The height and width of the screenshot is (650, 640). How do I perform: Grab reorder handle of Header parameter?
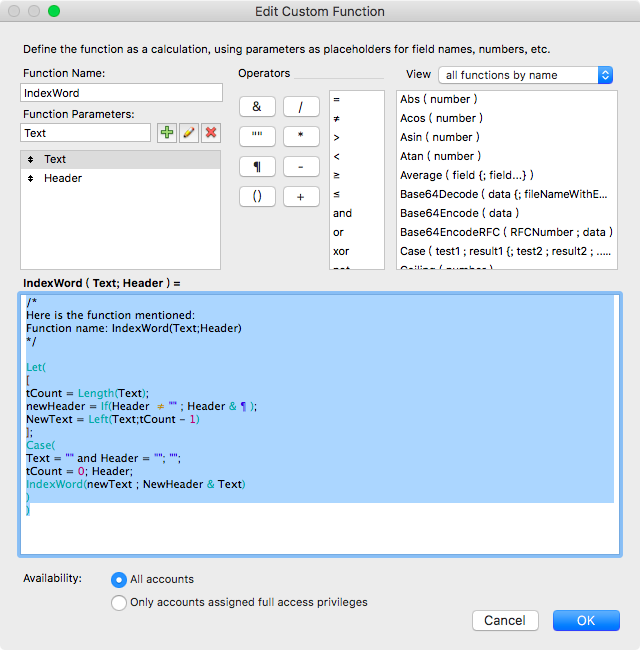[31, 178]
